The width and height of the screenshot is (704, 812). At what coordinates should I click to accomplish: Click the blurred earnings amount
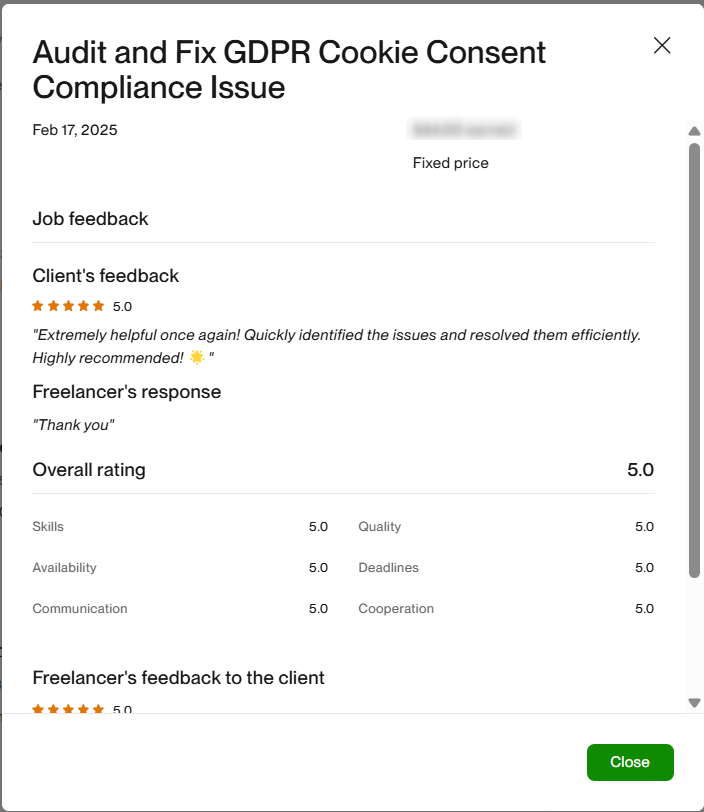465,130
